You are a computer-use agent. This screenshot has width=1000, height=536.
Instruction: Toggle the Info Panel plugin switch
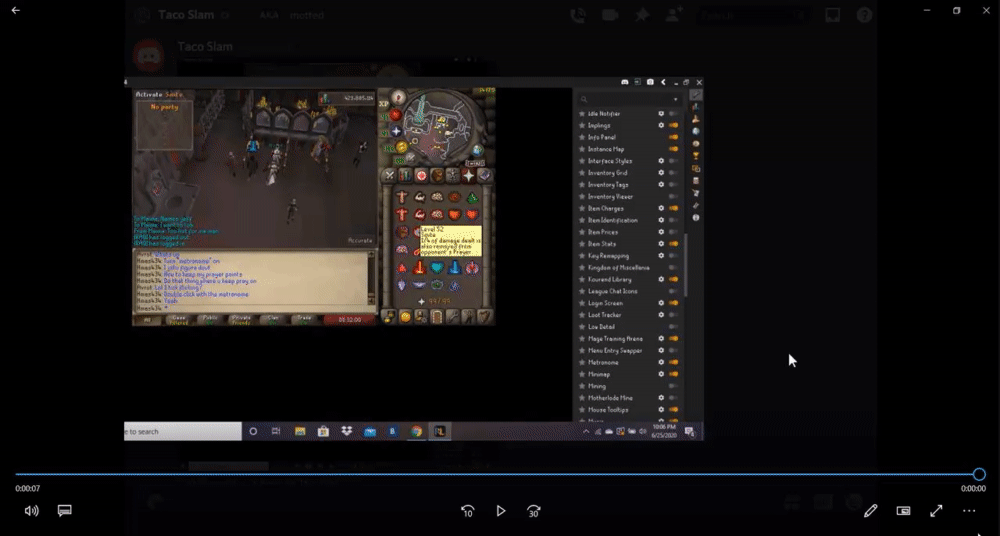click(673, 137)
